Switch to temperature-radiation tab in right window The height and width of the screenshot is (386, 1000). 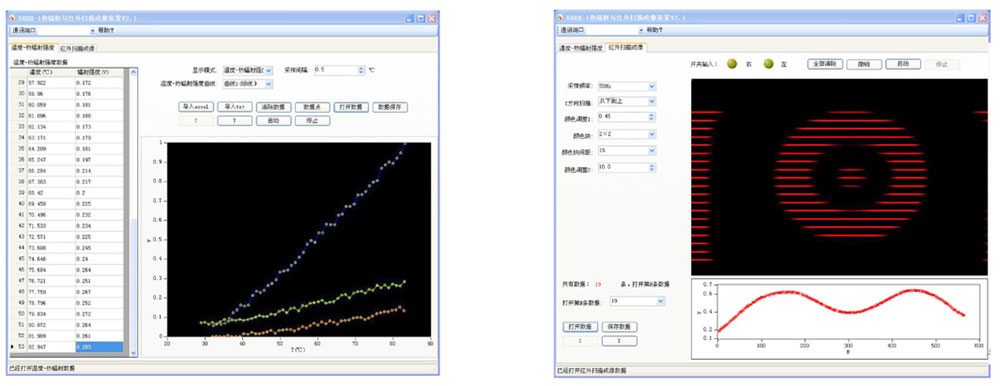coord(580,48)
